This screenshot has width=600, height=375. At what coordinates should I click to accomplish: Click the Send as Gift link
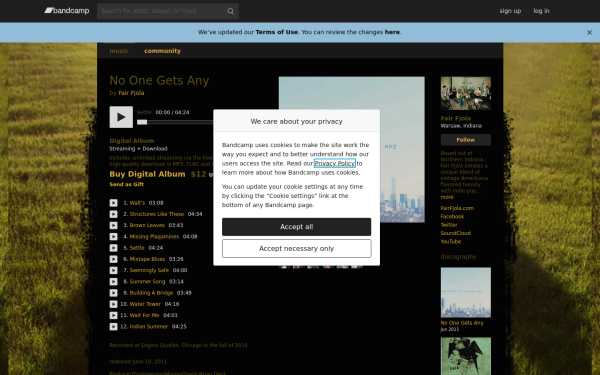click(127, 184)
